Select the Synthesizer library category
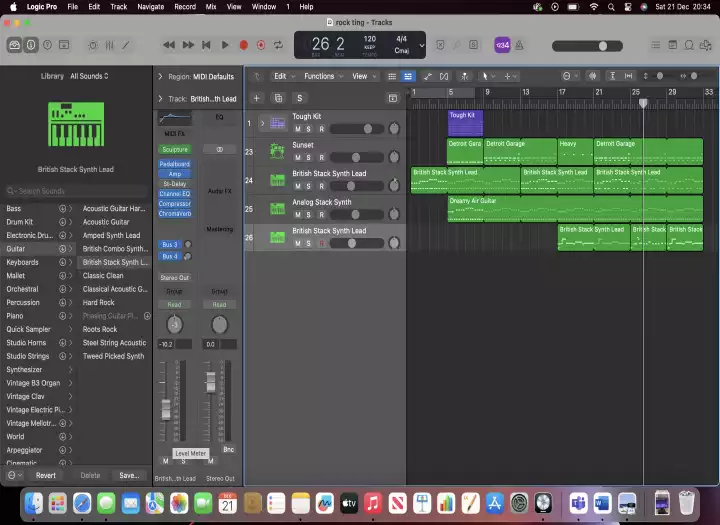Image resolution: width=720 pixels, height=525 pixels. pyautogui.click(x=39, y=369)
